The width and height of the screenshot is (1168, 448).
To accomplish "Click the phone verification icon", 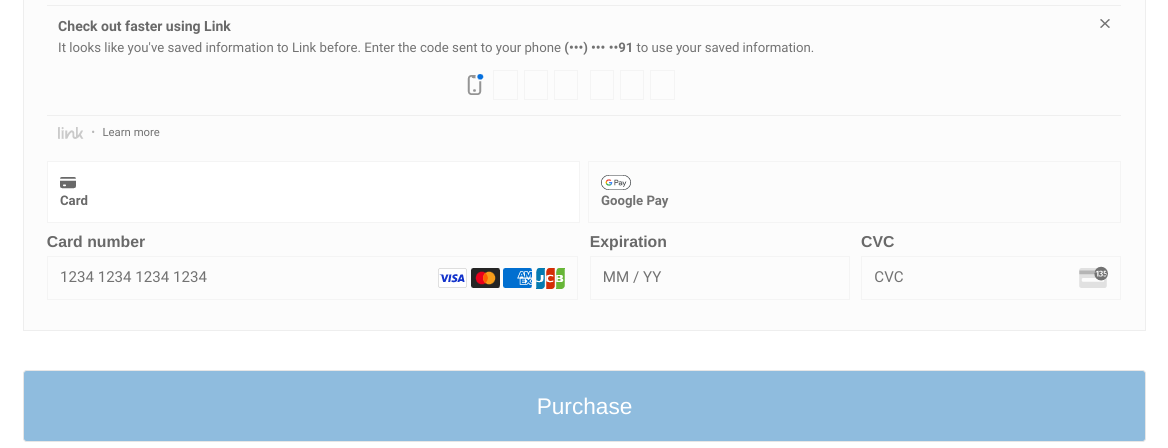I will pyautogui.click(x=475, y=85).
